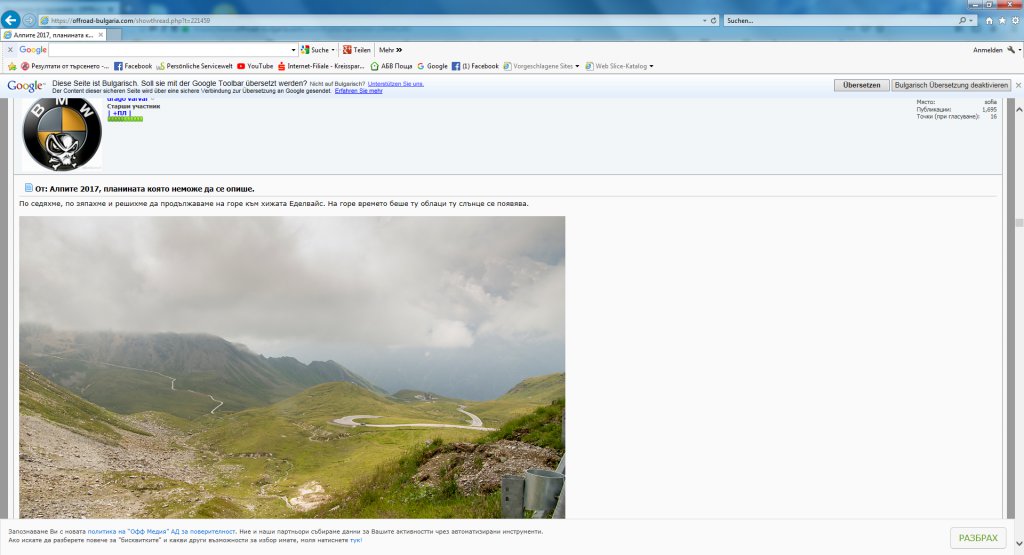Reload the page with the refresh icon
1024x555 pixels.
(x=714, y=21)
